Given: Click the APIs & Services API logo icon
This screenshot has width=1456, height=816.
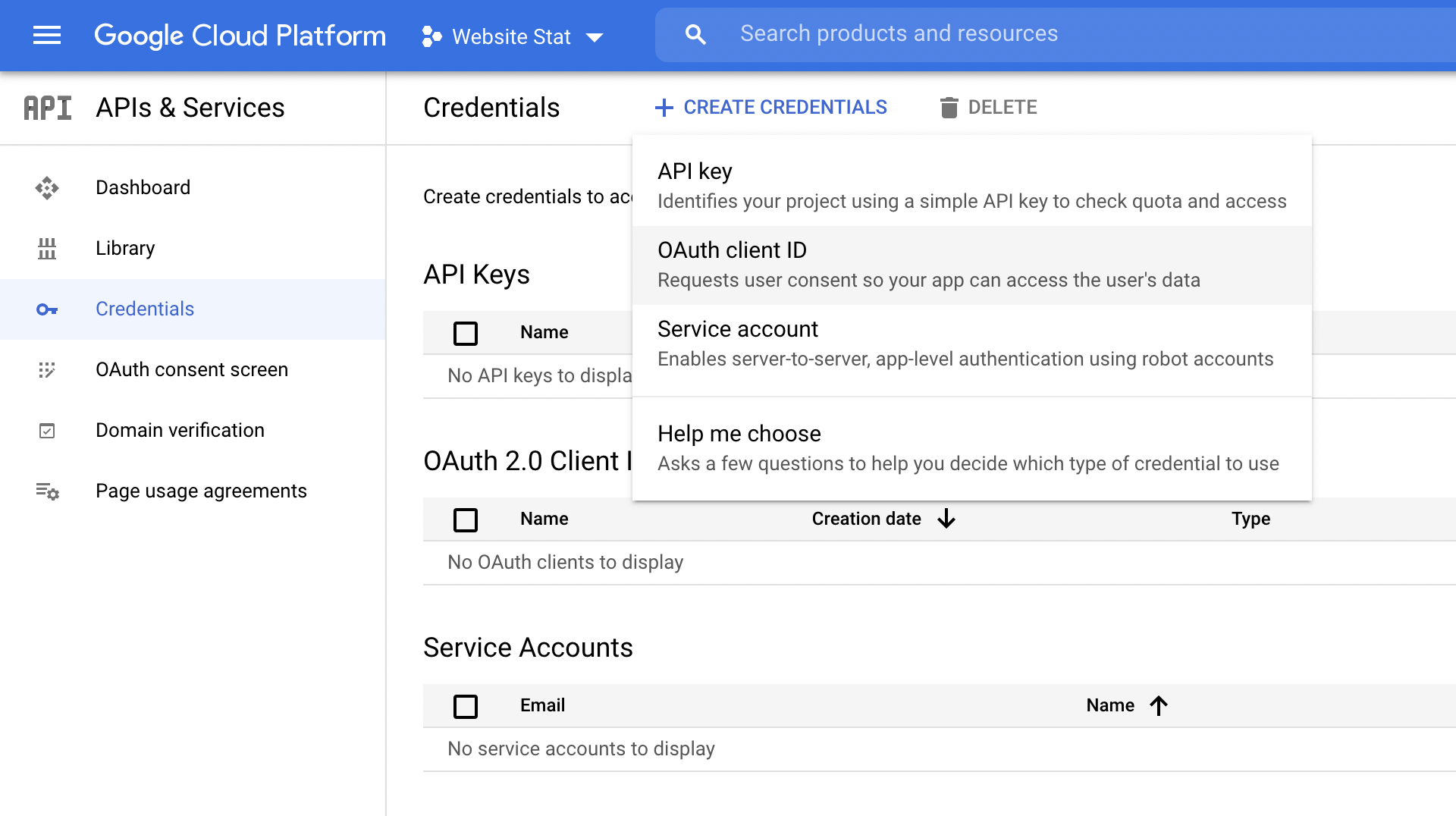Looking at the screenshot, I should tap(47, 108).
